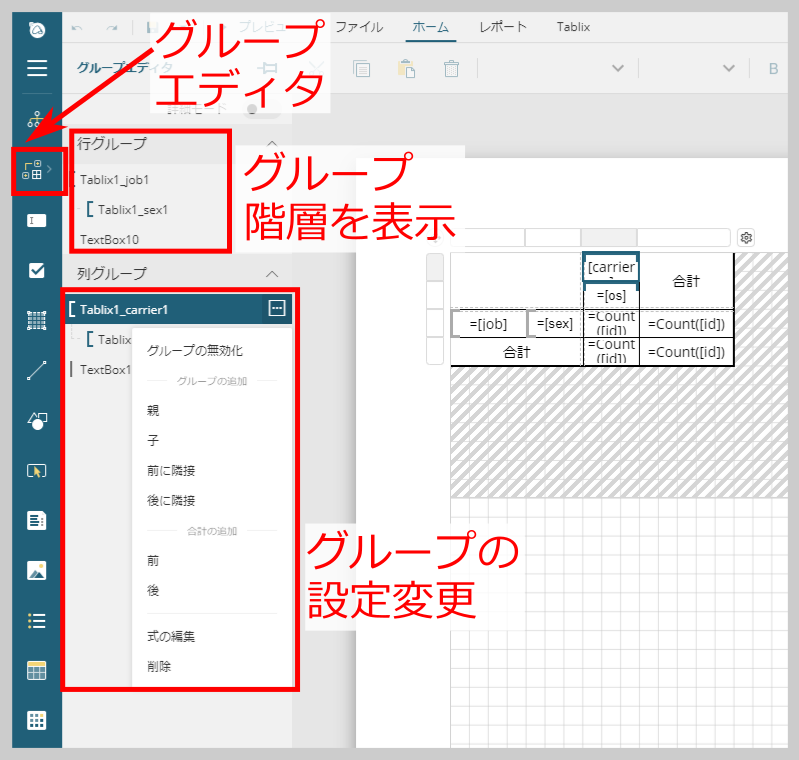Select the List tool in the sidebar
799x760 pixels.
(37, 620)
